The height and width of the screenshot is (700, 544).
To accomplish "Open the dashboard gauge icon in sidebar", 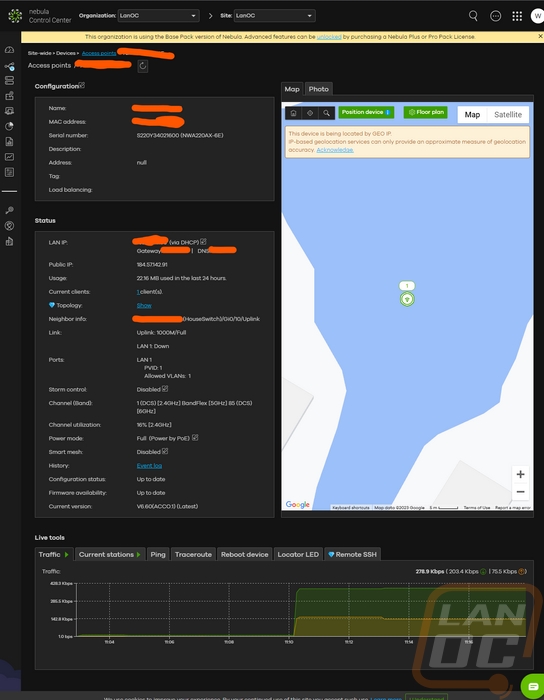I will [x=9, y=50].
